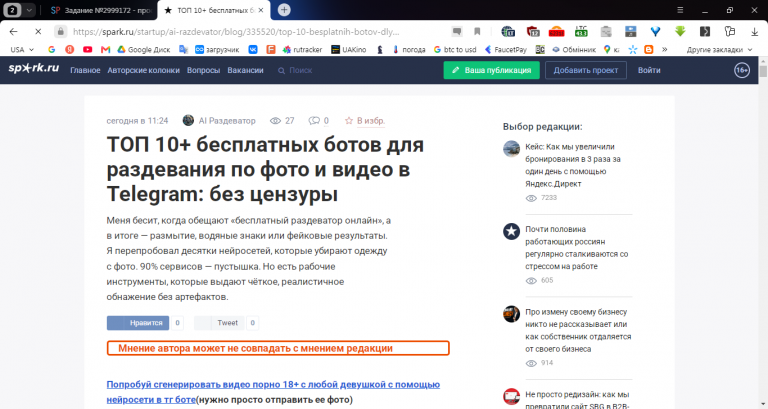This screenshot has height=409, width=768.
Task: Bookmark this page with the bookmark icon
Action: [477, 32]
